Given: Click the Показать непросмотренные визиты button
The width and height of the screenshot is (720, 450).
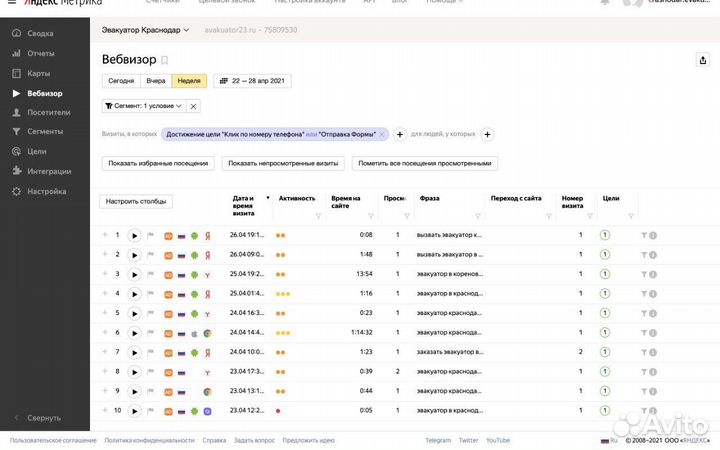Looking at the screenshot, I should click(x=283, y=163).
